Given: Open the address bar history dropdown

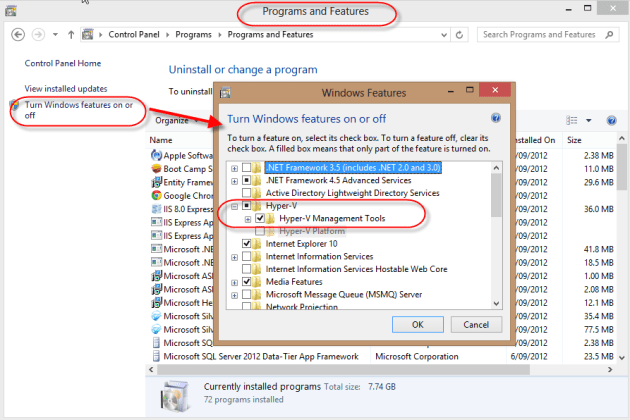Looking at the screenshot, I should click(444, 35).
